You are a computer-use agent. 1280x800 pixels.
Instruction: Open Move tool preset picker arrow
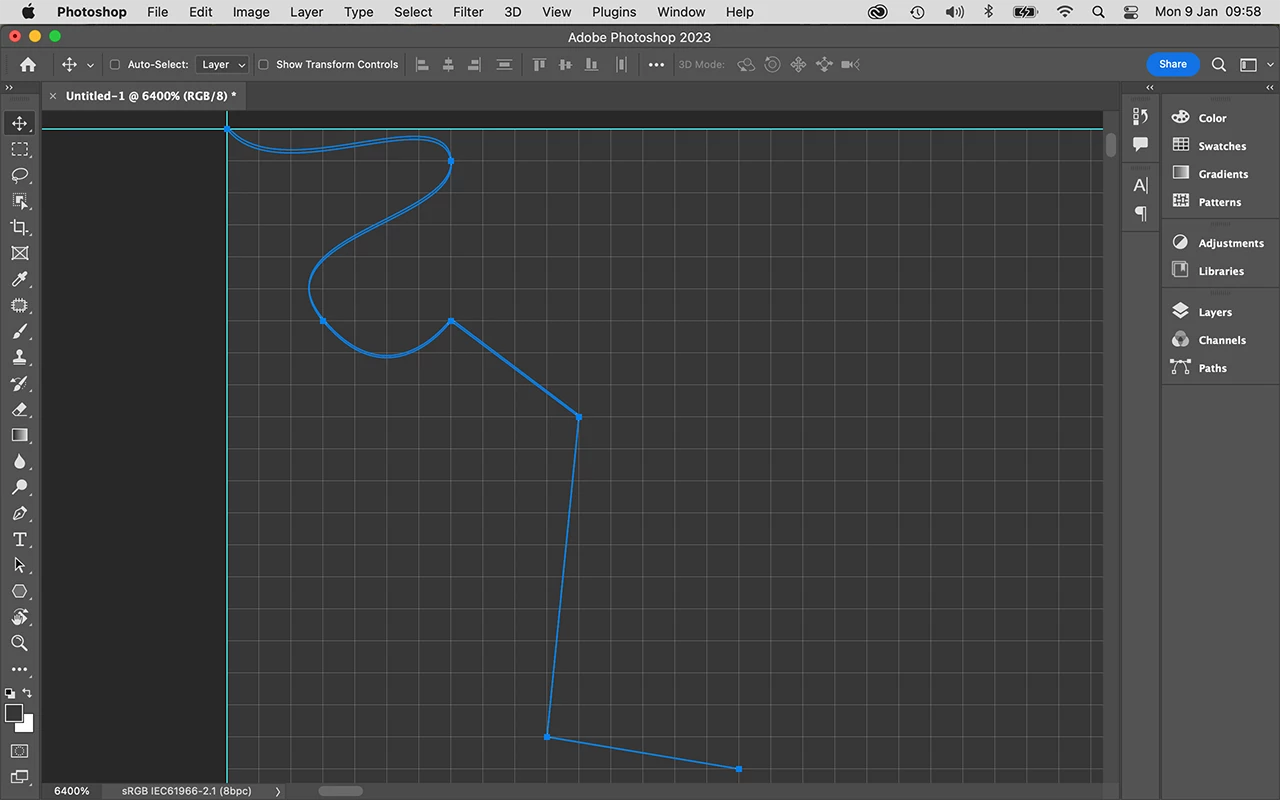(x=90, y=65)
